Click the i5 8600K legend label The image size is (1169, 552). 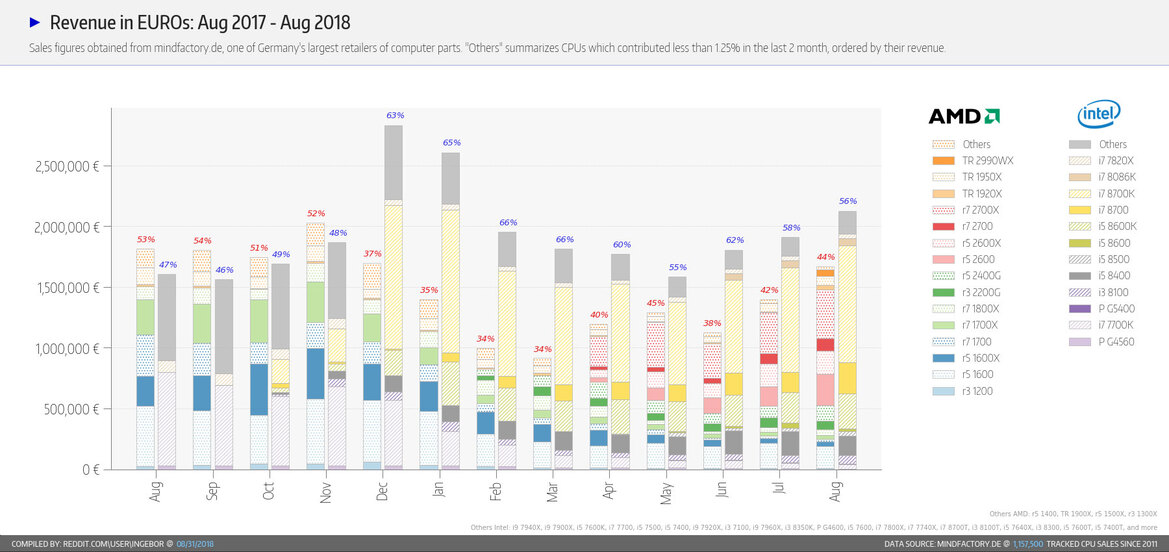point(1118,226)
